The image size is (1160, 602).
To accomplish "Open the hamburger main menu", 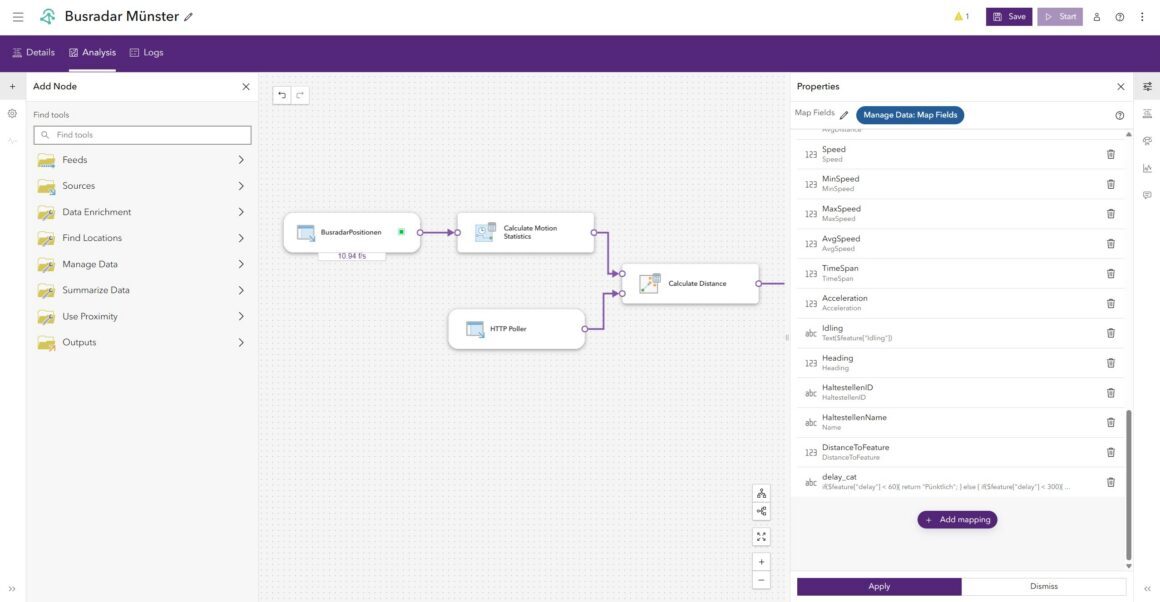I will pos(18,16).
